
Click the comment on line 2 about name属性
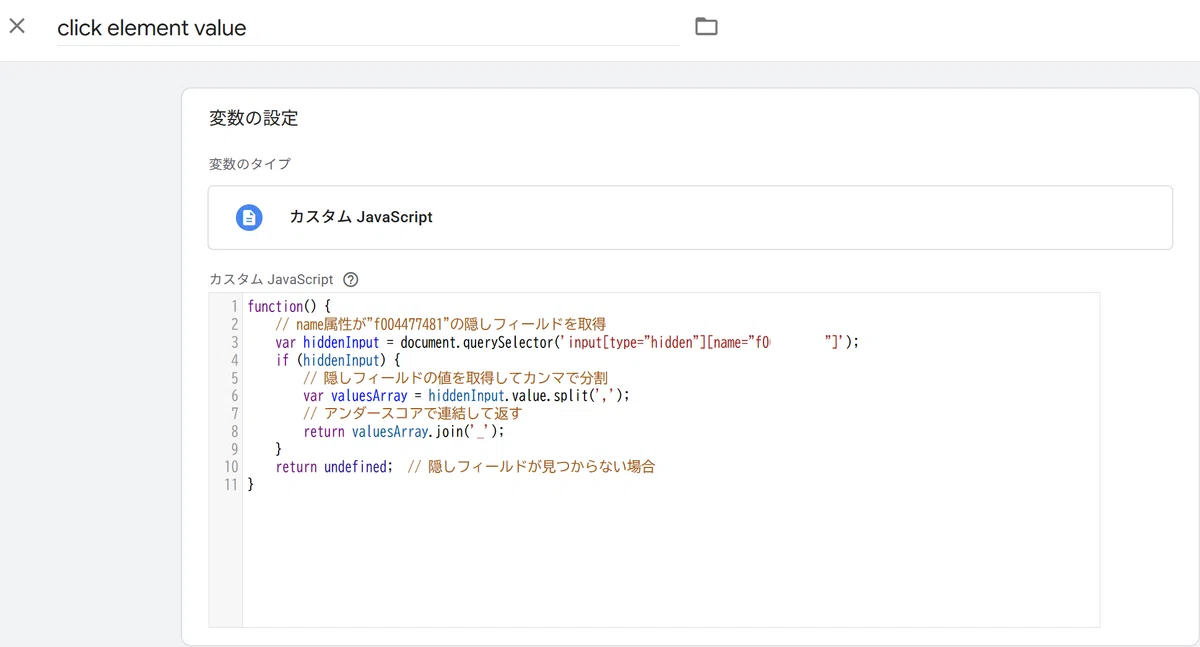coord(441,324)
